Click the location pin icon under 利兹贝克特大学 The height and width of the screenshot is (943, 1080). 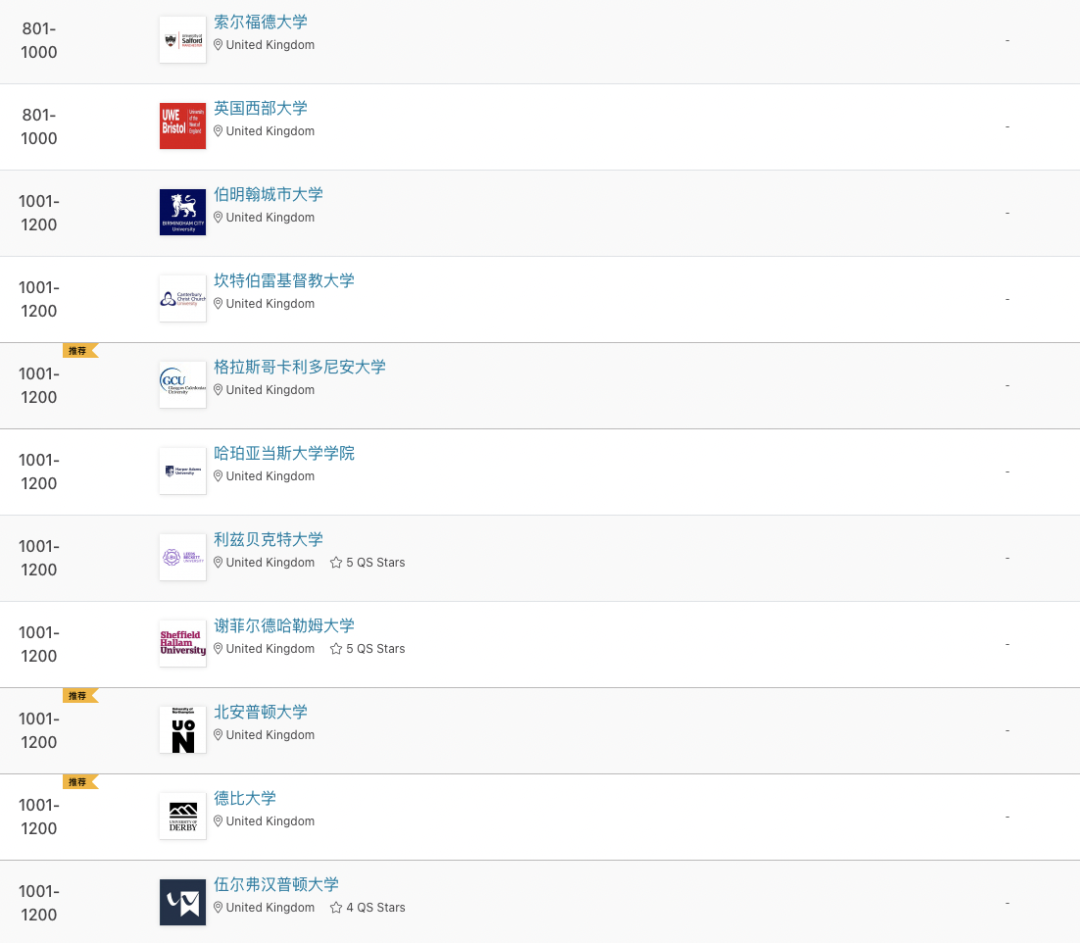pos(218,562)
